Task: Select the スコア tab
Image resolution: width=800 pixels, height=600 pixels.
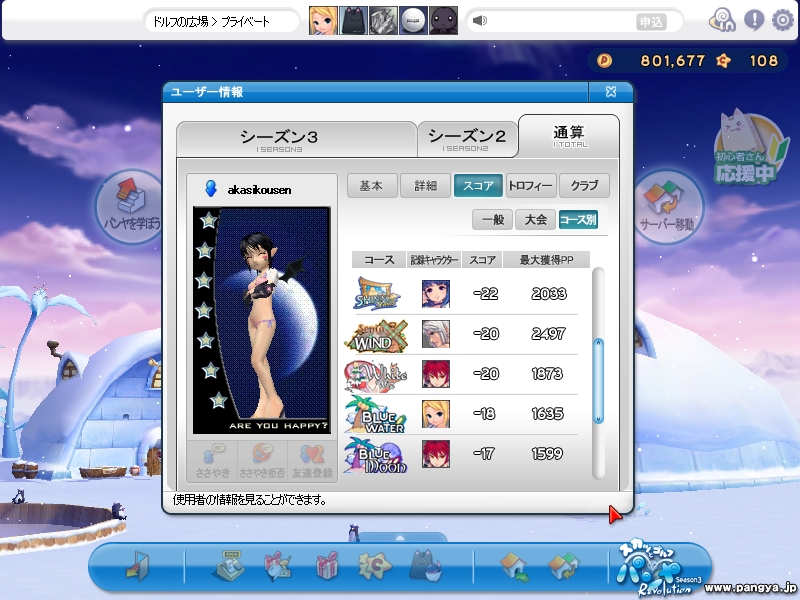Action: click(478, 186)
